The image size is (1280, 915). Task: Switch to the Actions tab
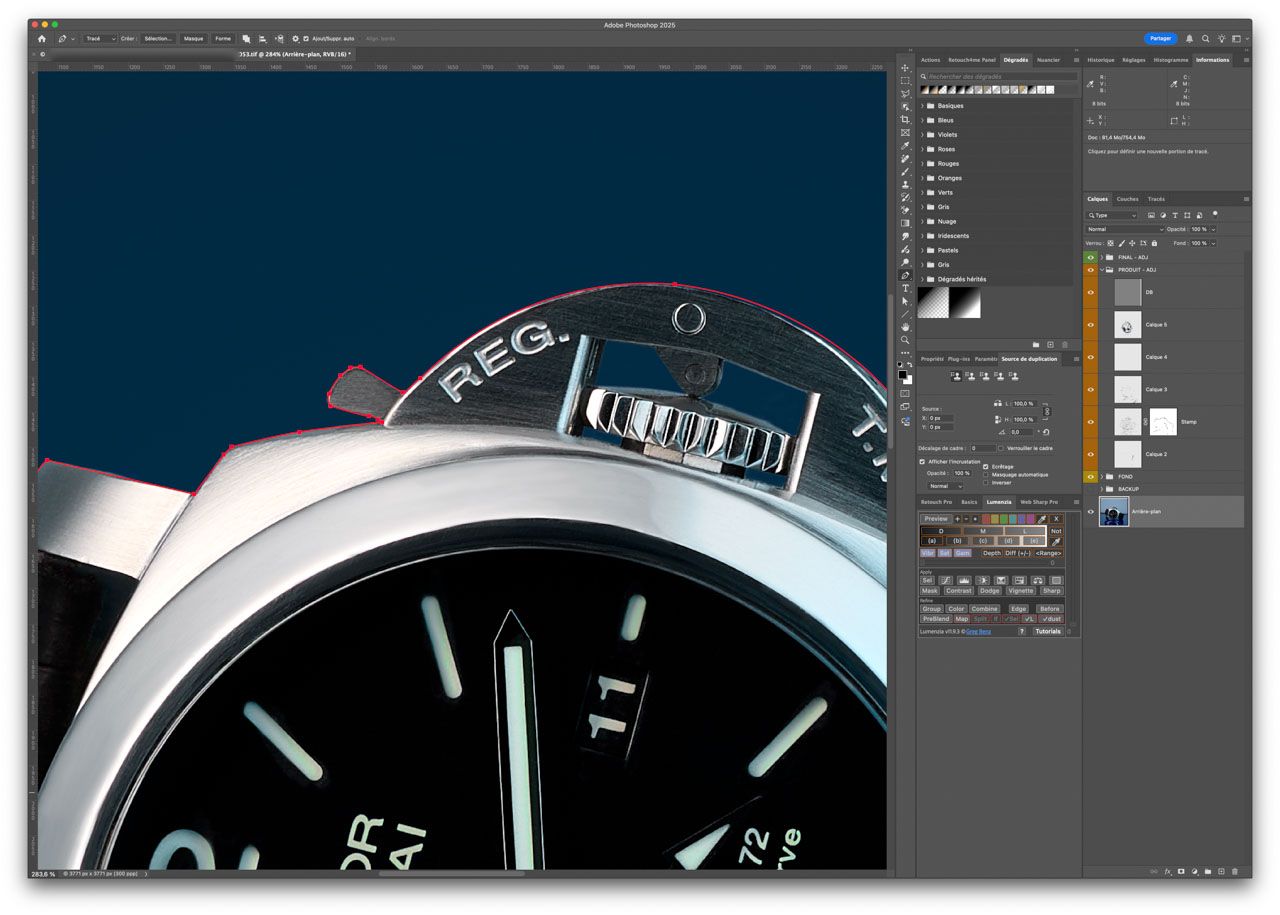[x=931, y=60]
